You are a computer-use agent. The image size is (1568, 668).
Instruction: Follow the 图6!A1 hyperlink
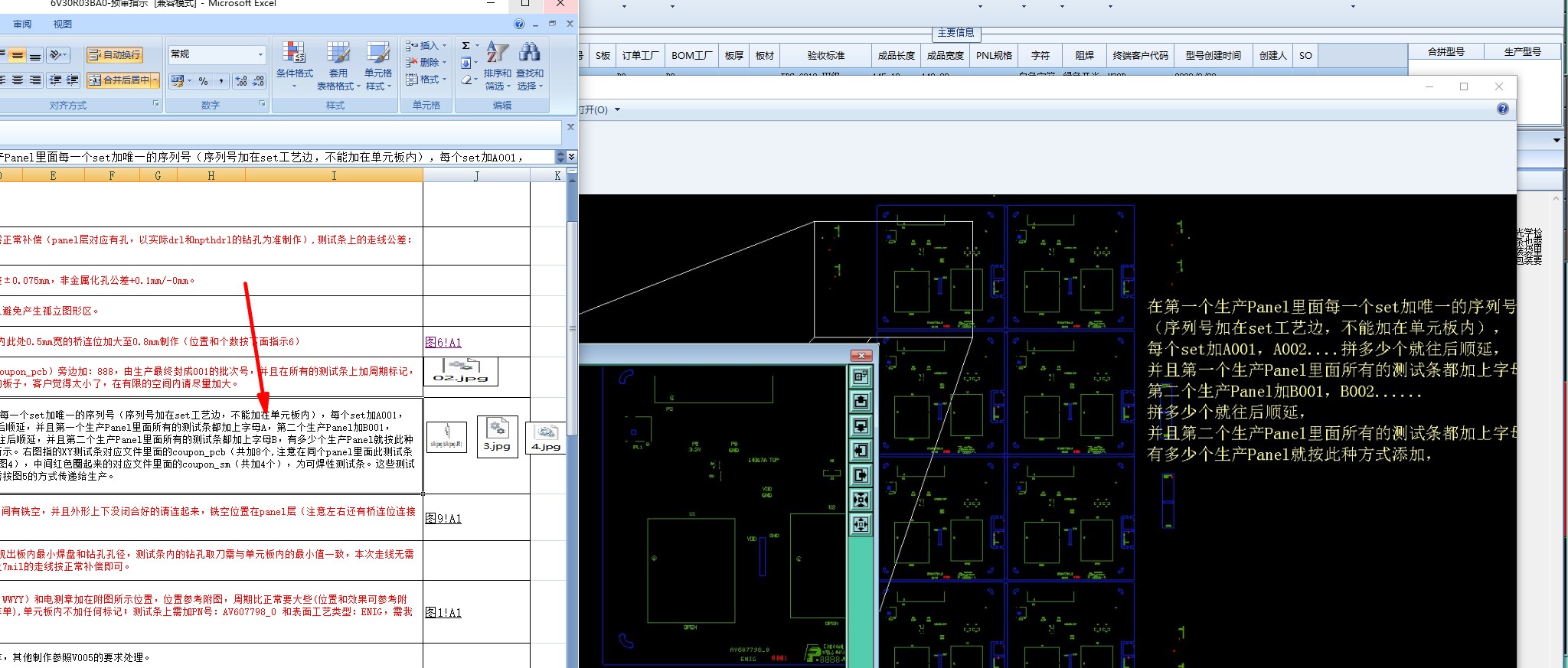(x=443, y=342)
